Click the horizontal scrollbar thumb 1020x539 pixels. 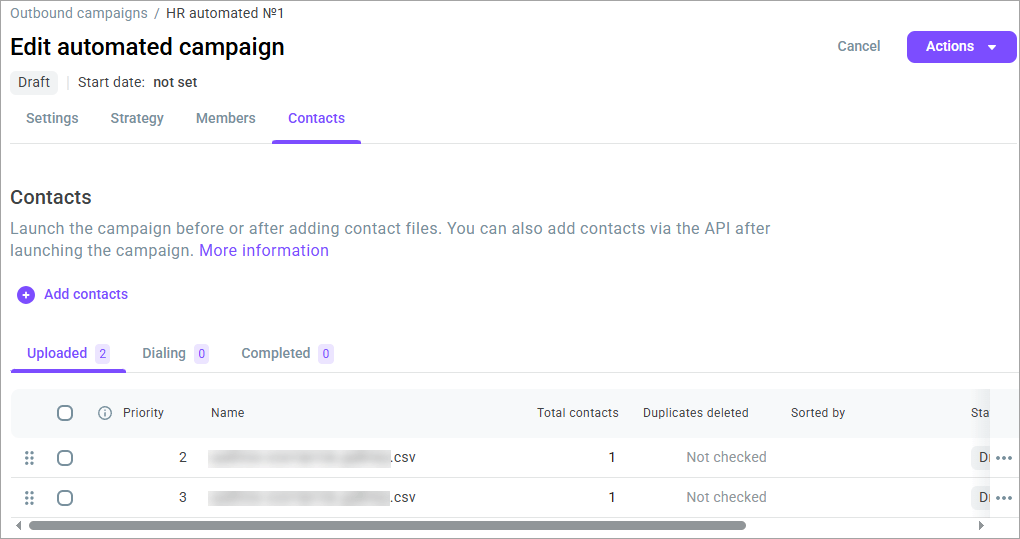point(387,525)
